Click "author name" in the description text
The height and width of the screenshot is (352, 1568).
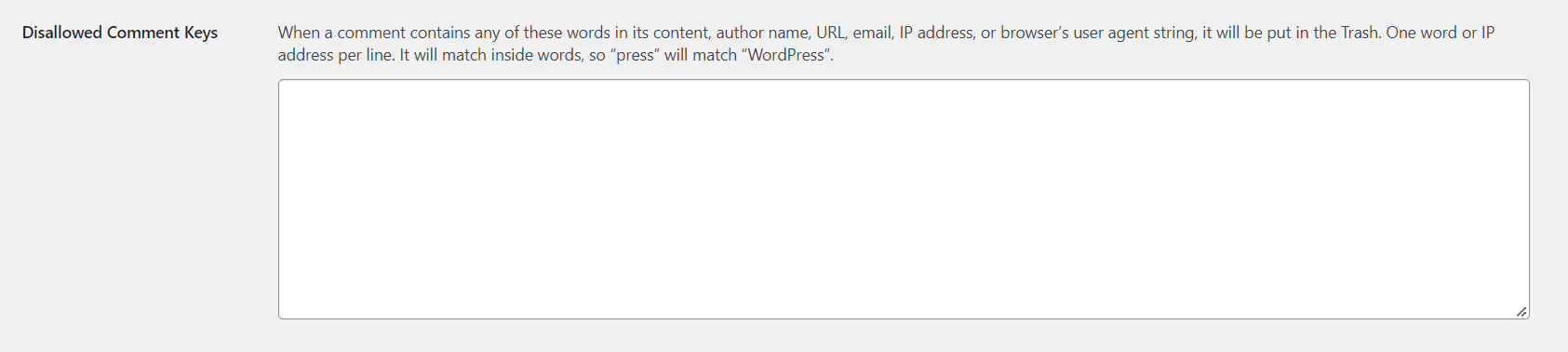[x=762, y=33]
